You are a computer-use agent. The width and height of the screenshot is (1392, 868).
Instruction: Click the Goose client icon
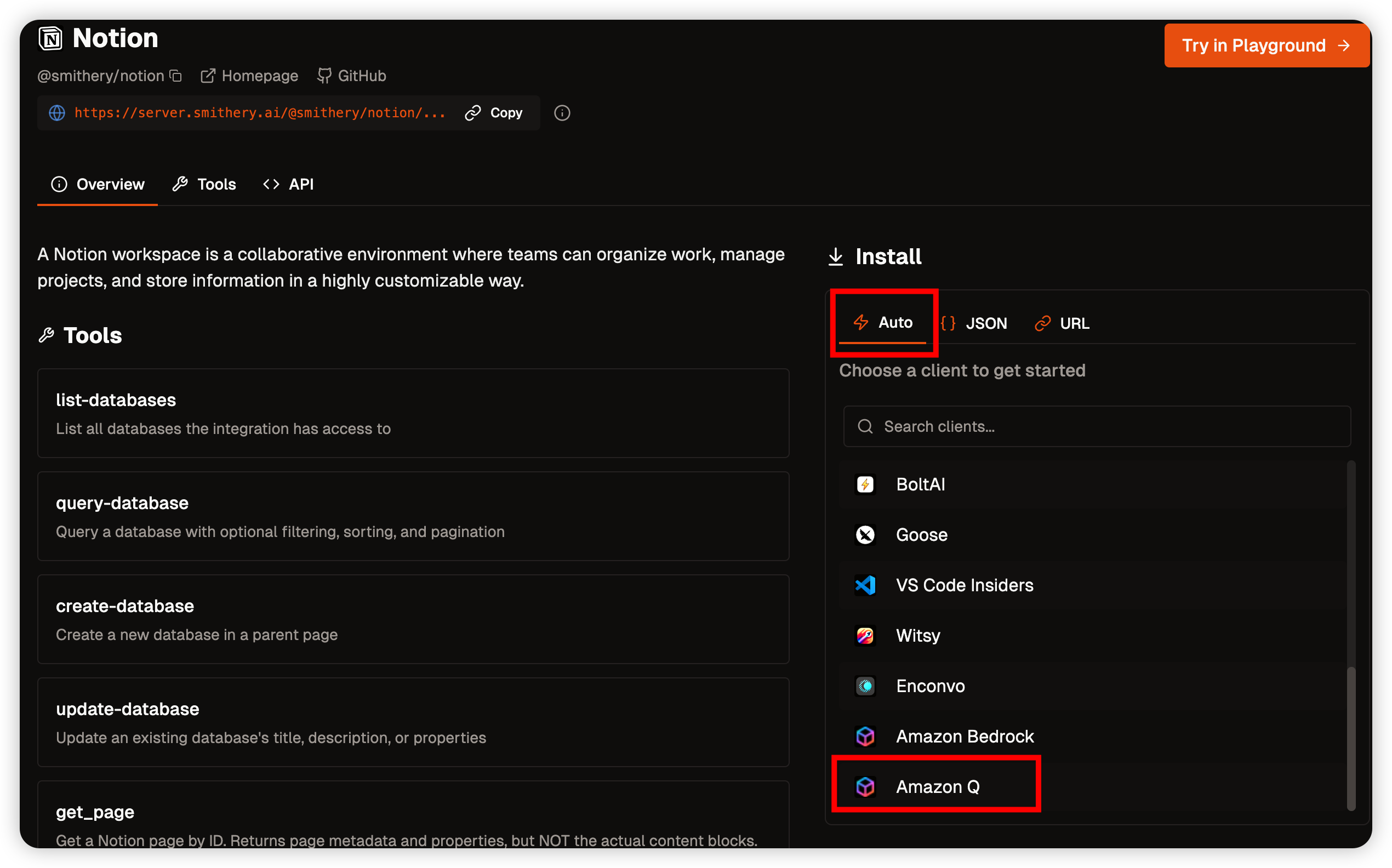click(x=864, y=534)
